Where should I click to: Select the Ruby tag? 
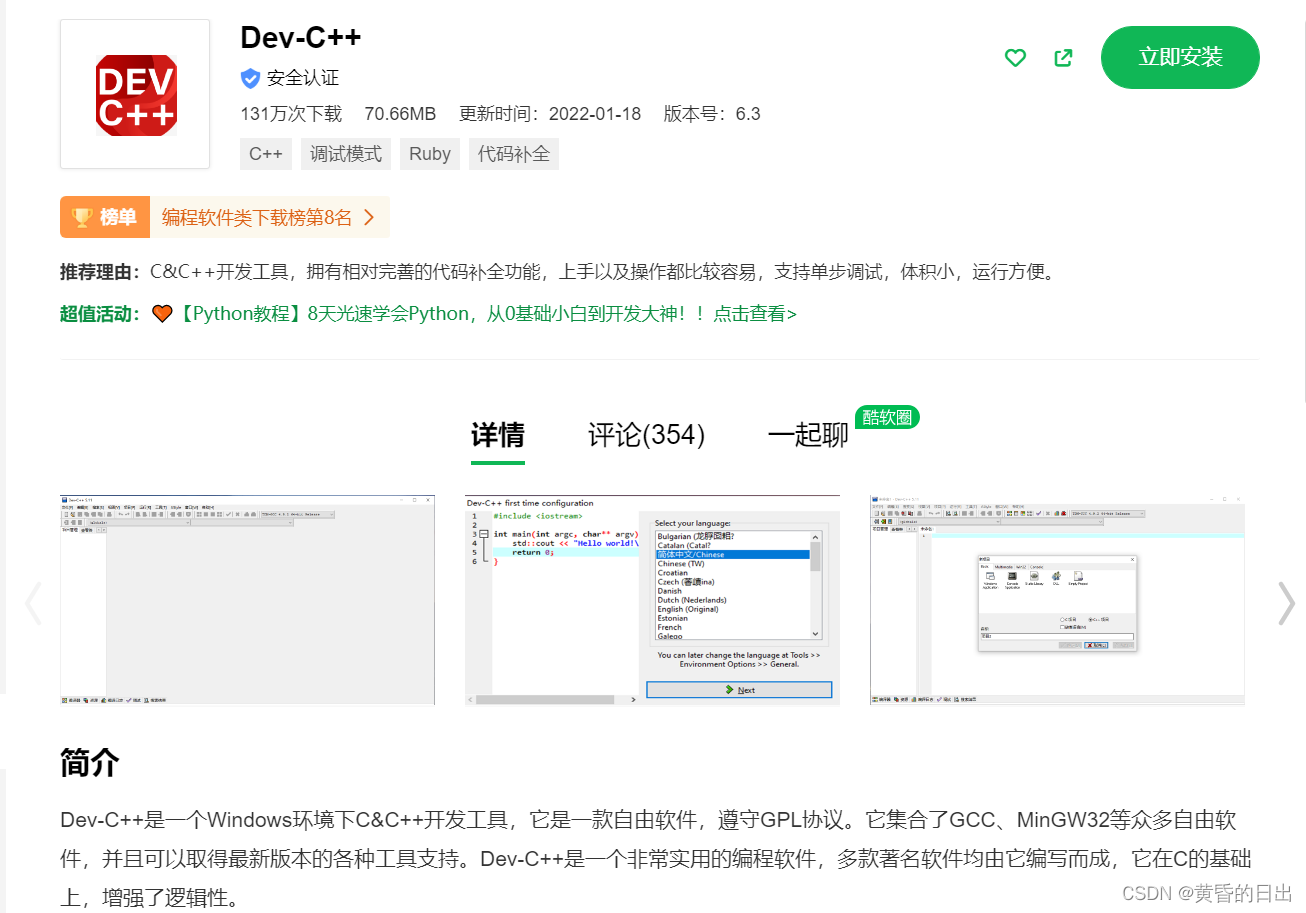[430, 154]
